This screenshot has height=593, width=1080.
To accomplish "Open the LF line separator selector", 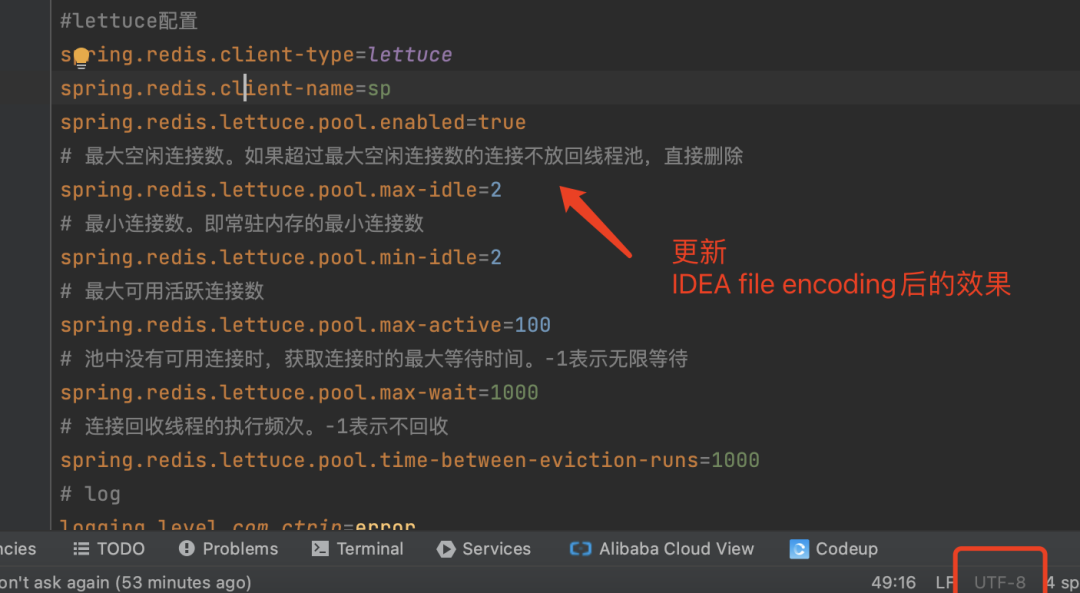I will (x=944, y=583).
